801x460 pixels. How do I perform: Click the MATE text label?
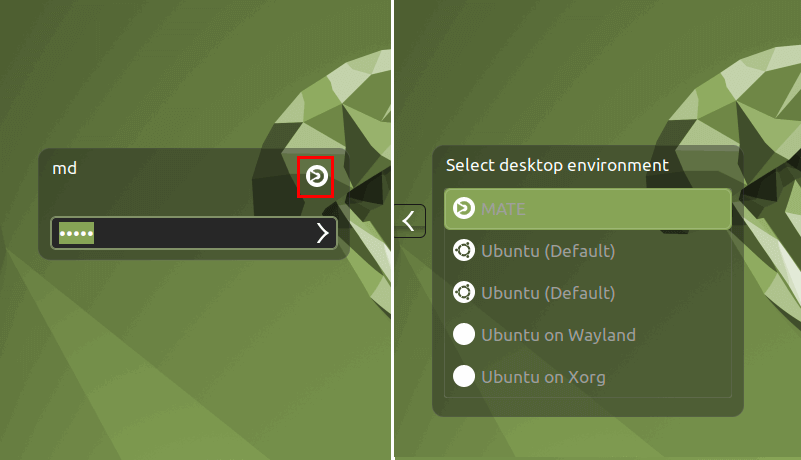coord(503,209)
